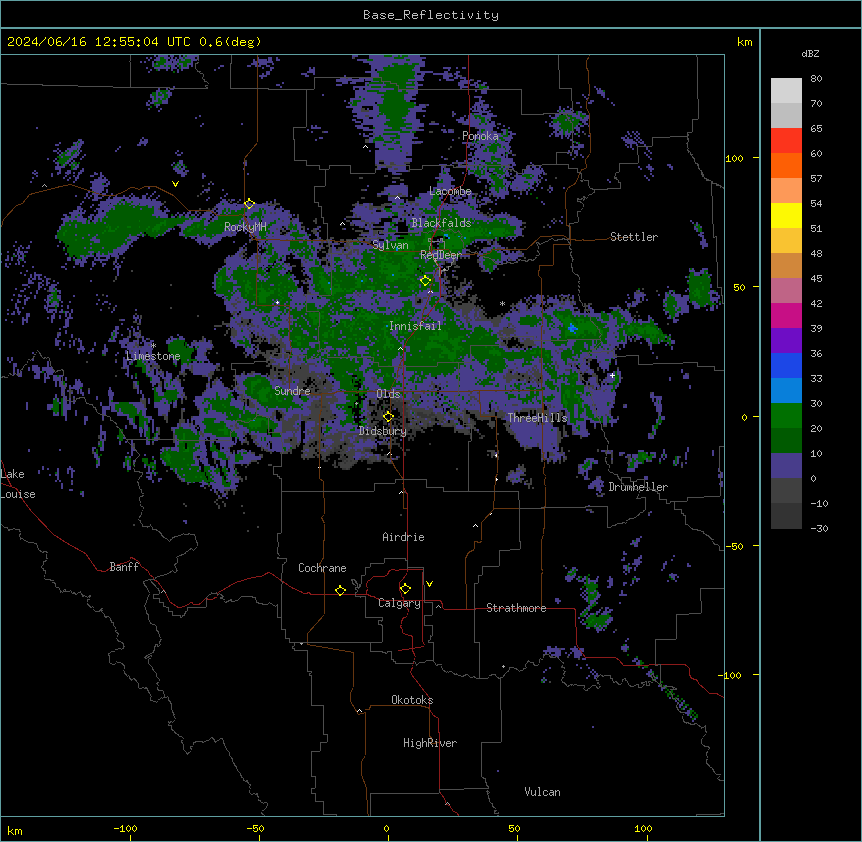862x842 pixels.
Task: Click the Strathmore label
Action: (x=516, y=608)
